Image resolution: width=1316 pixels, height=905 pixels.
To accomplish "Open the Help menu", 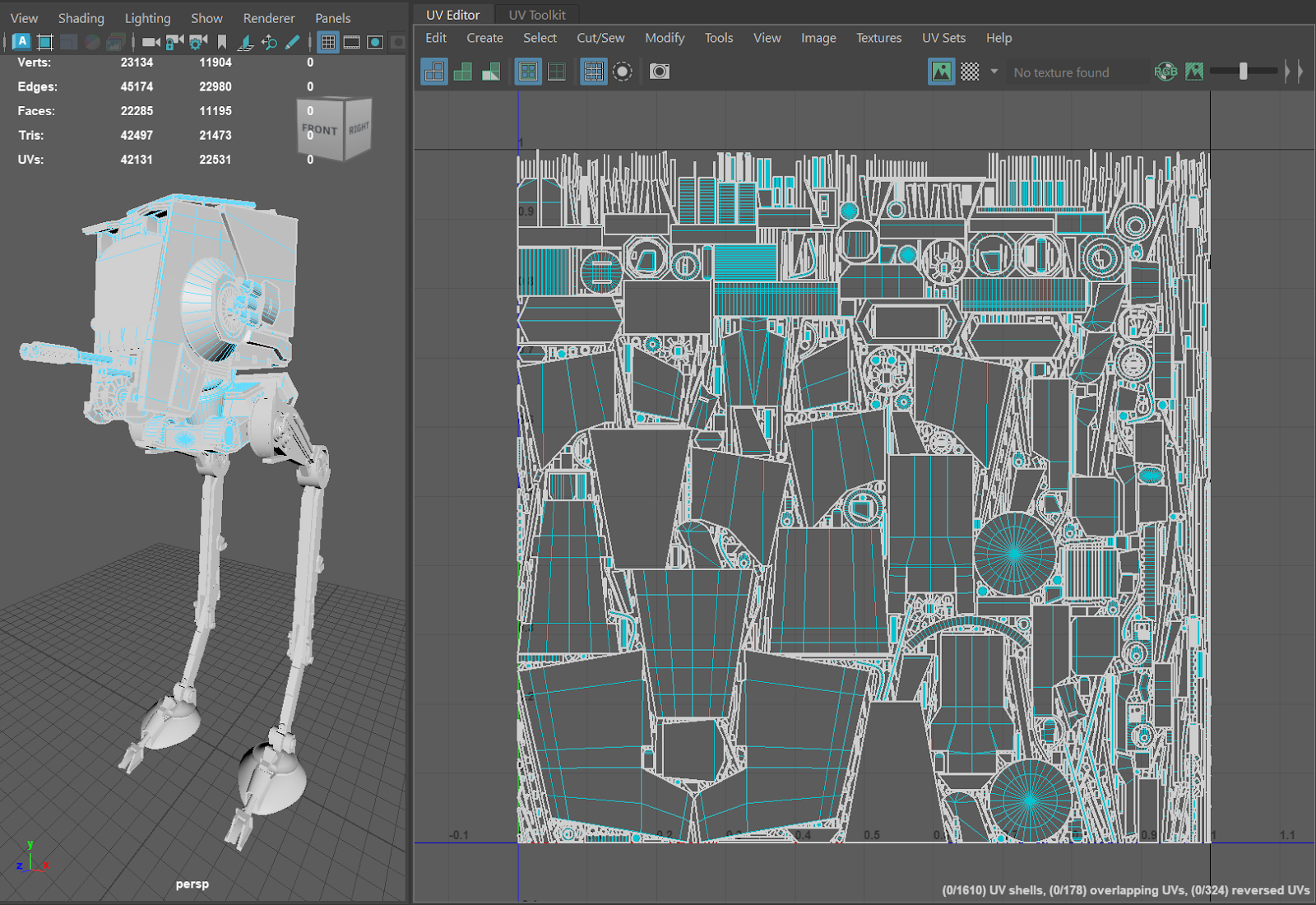I will [x=999, y=38].
